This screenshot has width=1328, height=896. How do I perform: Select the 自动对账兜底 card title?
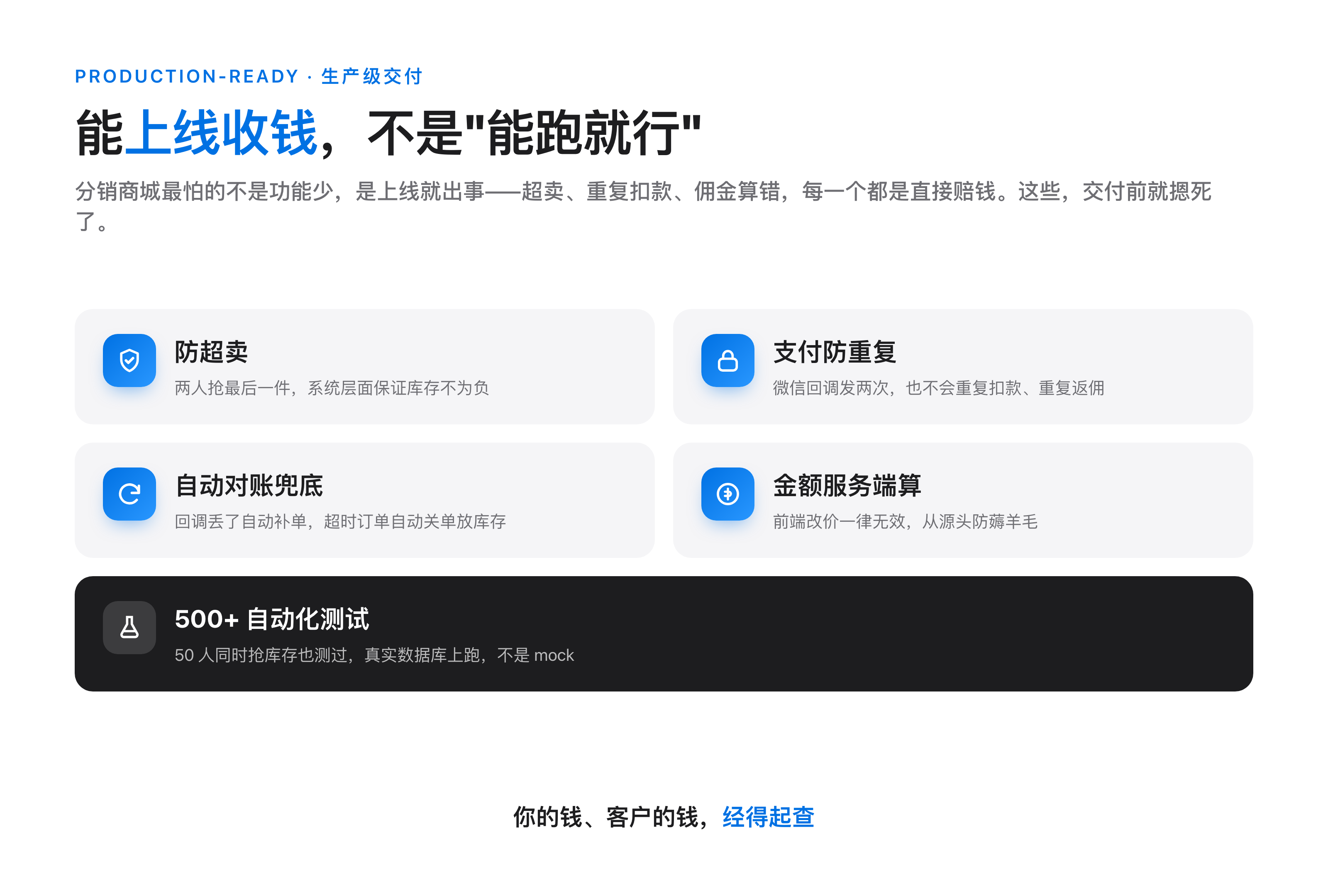click(x=249, y=485)
